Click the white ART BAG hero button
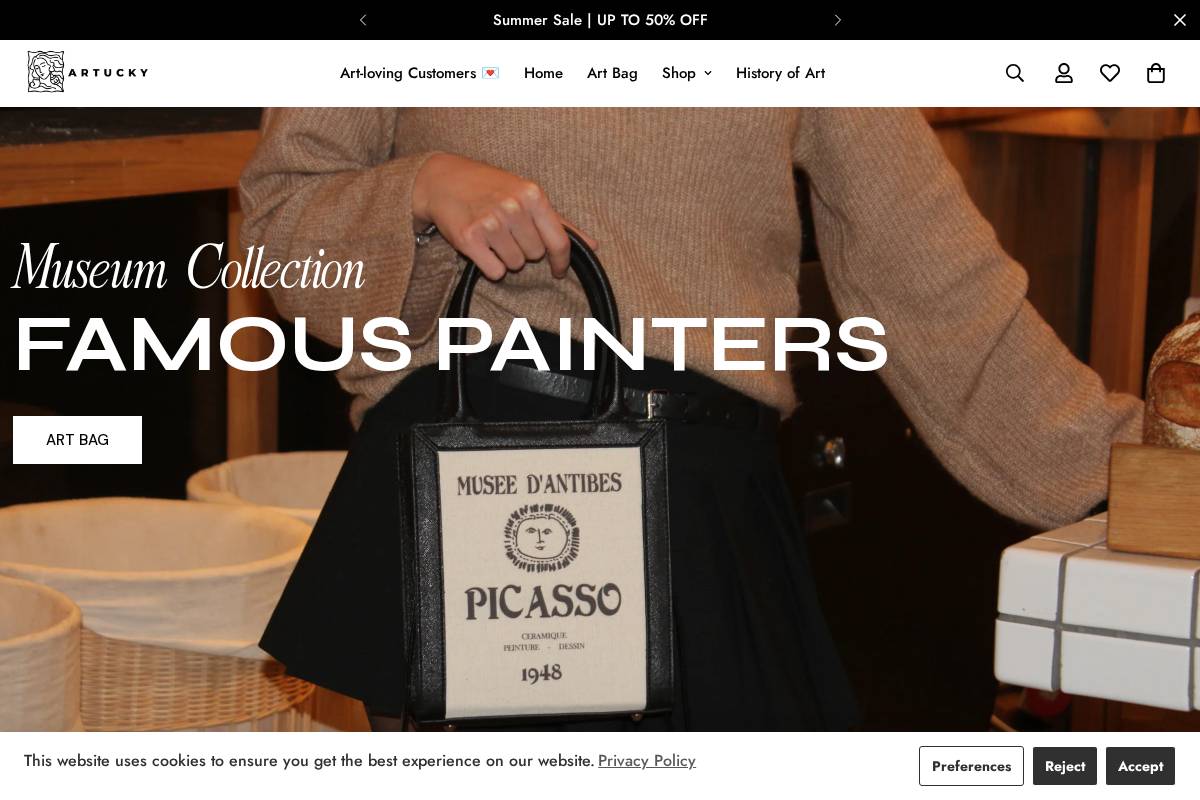 pyautogui.click(x=77, y=440)
